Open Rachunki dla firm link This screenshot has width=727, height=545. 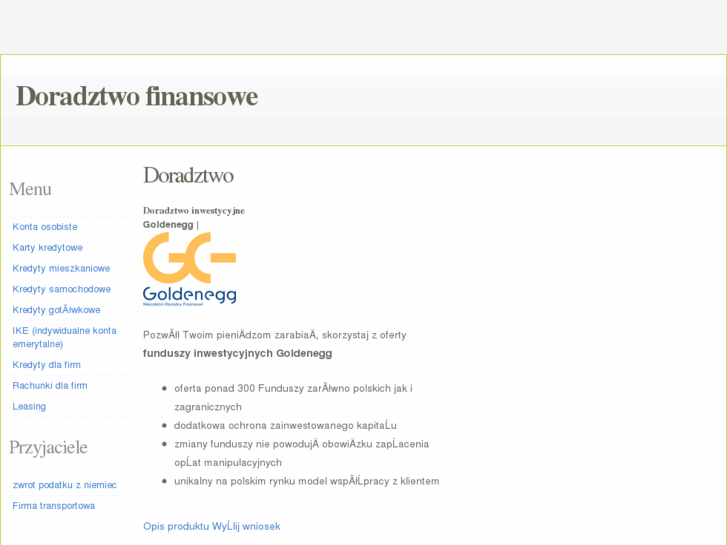coord(50,385)
